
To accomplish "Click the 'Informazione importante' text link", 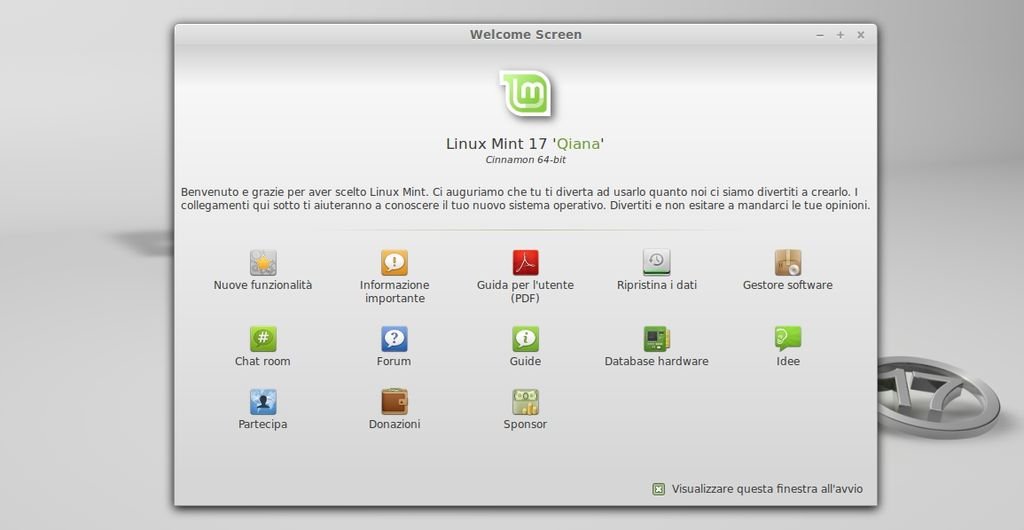I will (x=394, y=292).
